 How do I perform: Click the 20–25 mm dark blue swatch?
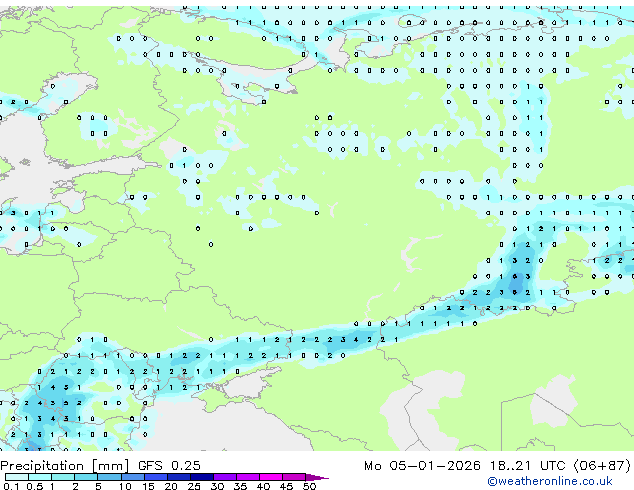[x=179, y=477]
